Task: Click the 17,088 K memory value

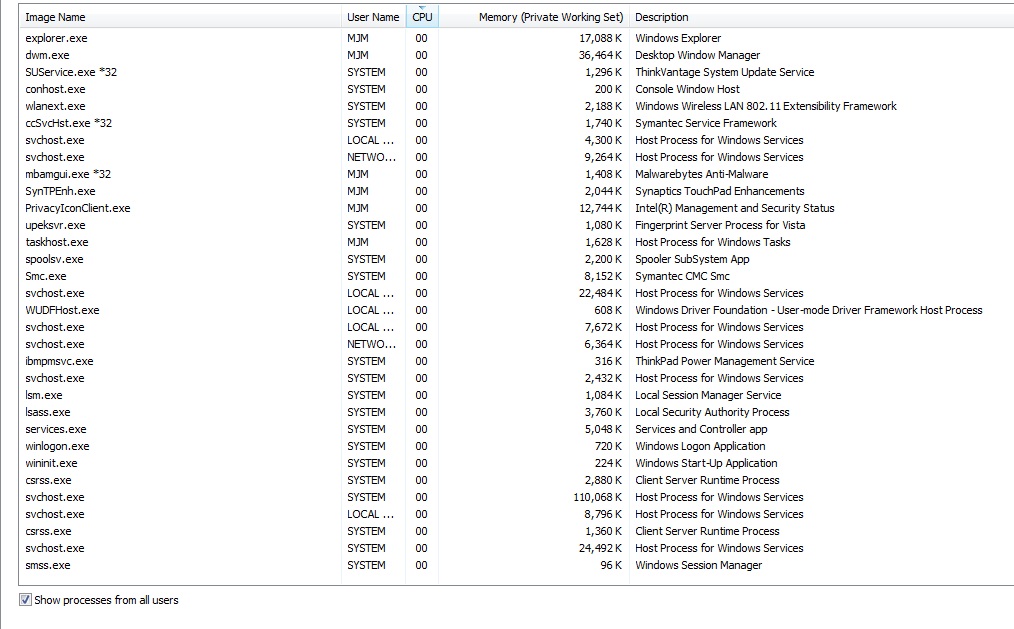Action: pos(600,38)
